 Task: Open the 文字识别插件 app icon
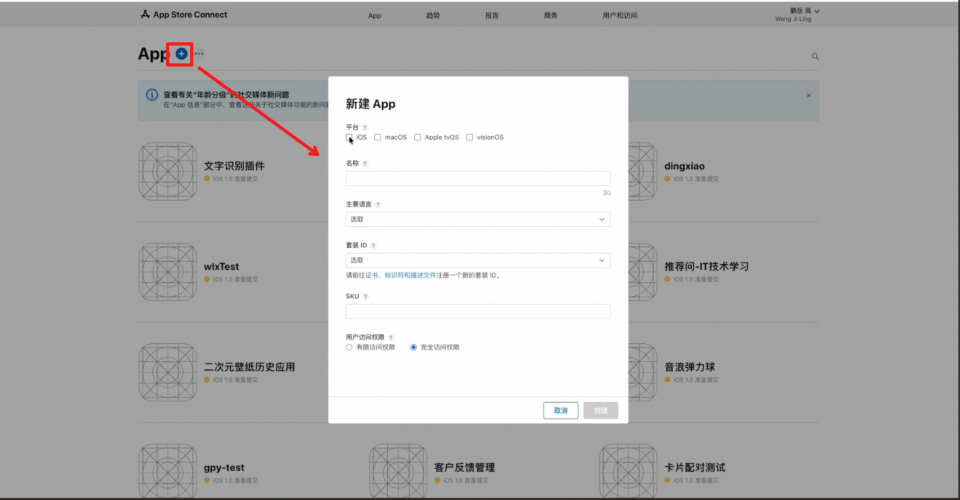168,171
